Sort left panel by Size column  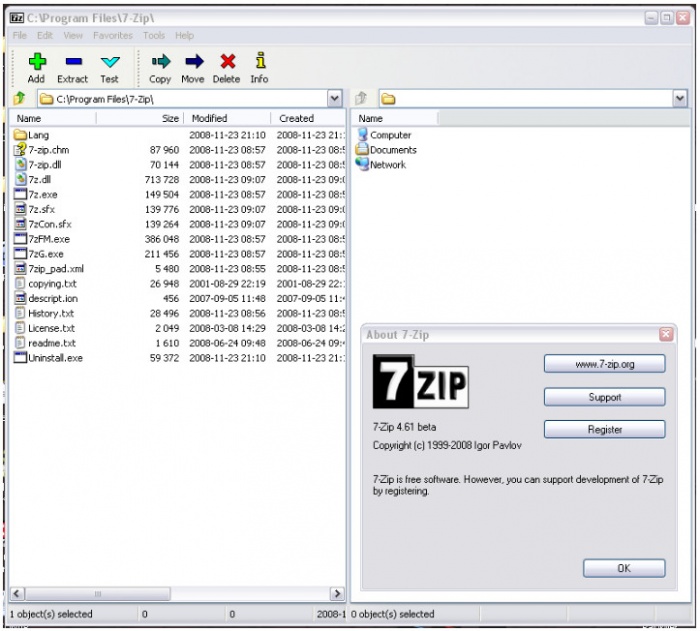tap(140, 118)
